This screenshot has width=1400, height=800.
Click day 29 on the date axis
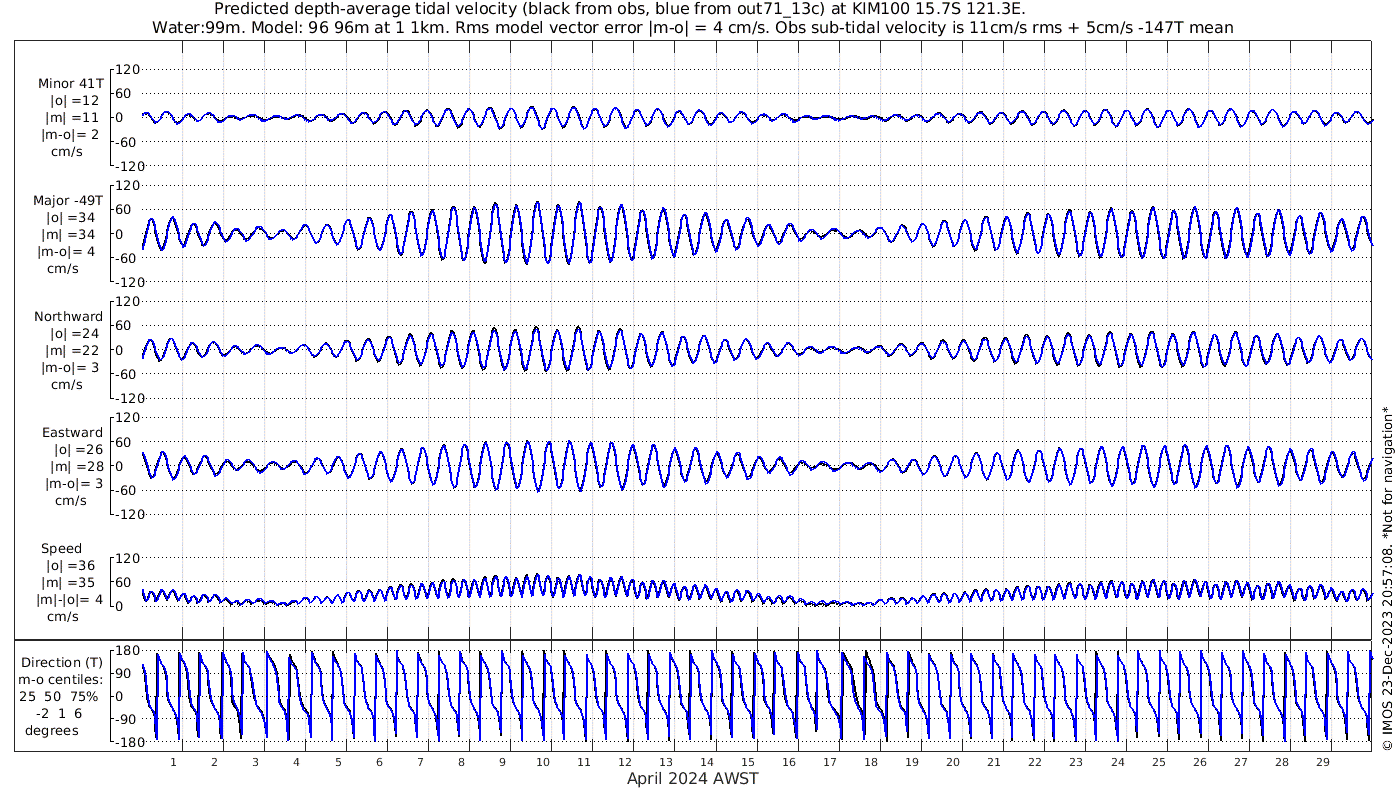pyautogui.click(x=1322, y=762)
